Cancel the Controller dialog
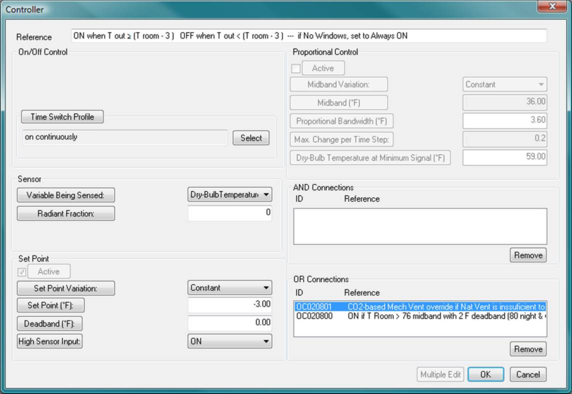This screenshot has width=572, height=394. click(x=528, y=375)
